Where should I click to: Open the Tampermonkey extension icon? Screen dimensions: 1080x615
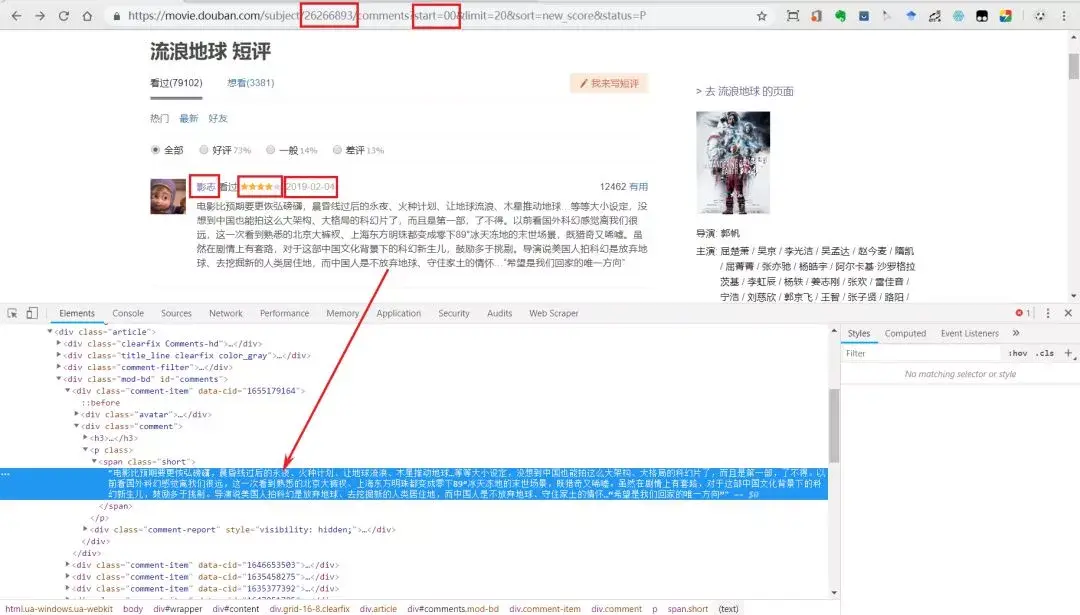click(982, 16)
